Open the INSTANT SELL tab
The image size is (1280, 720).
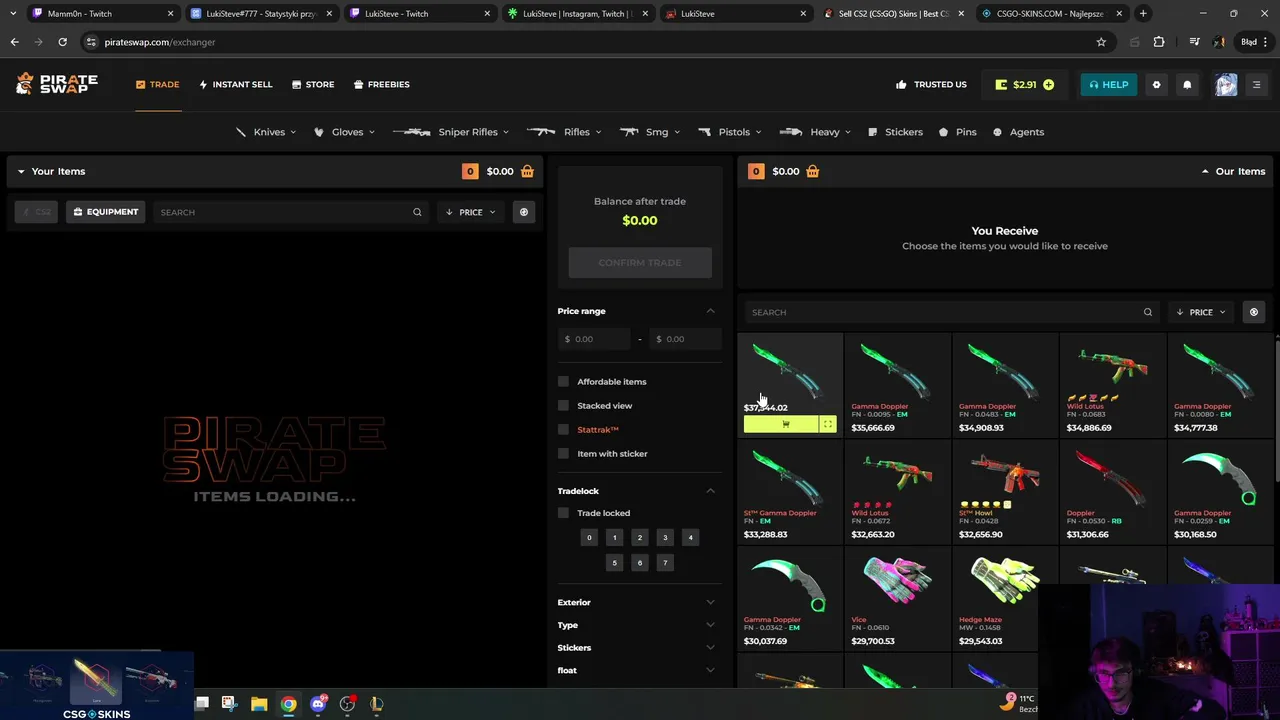coord(235,84)
